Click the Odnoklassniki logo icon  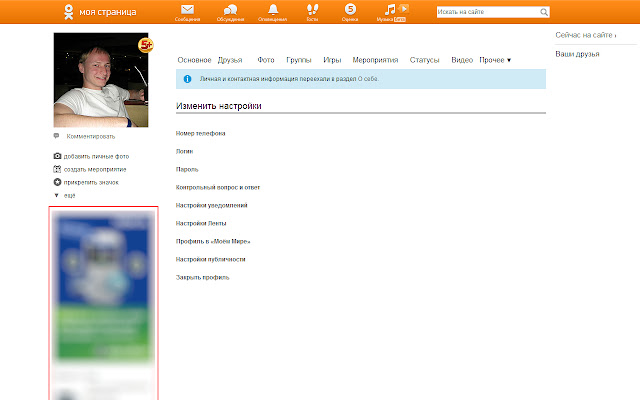tap(69, 12)
